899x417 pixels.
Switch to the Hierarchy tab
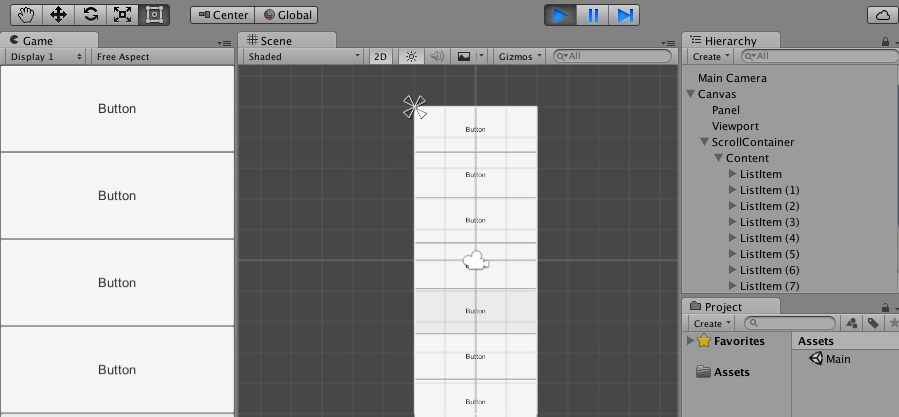[731, 40]
